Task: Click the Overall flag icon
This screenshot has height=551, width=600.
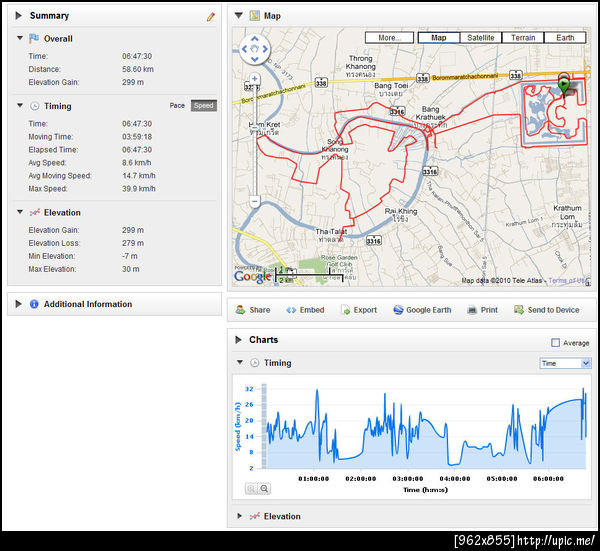Action: [34, 38]
